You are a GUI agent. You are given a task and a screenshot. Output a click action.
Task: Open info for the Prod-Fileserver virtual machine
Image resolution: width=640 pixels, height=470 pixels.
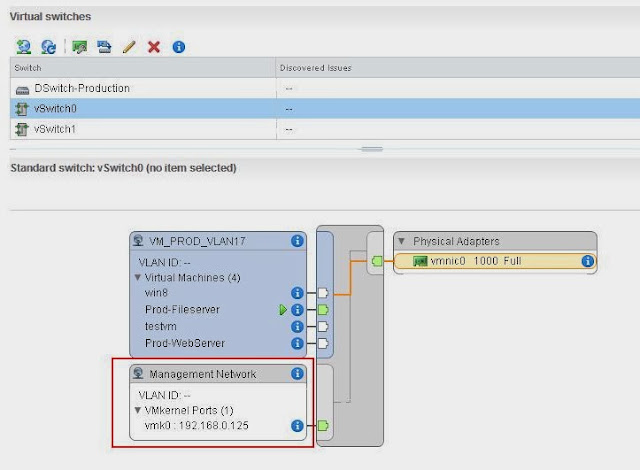coord(297,310)
